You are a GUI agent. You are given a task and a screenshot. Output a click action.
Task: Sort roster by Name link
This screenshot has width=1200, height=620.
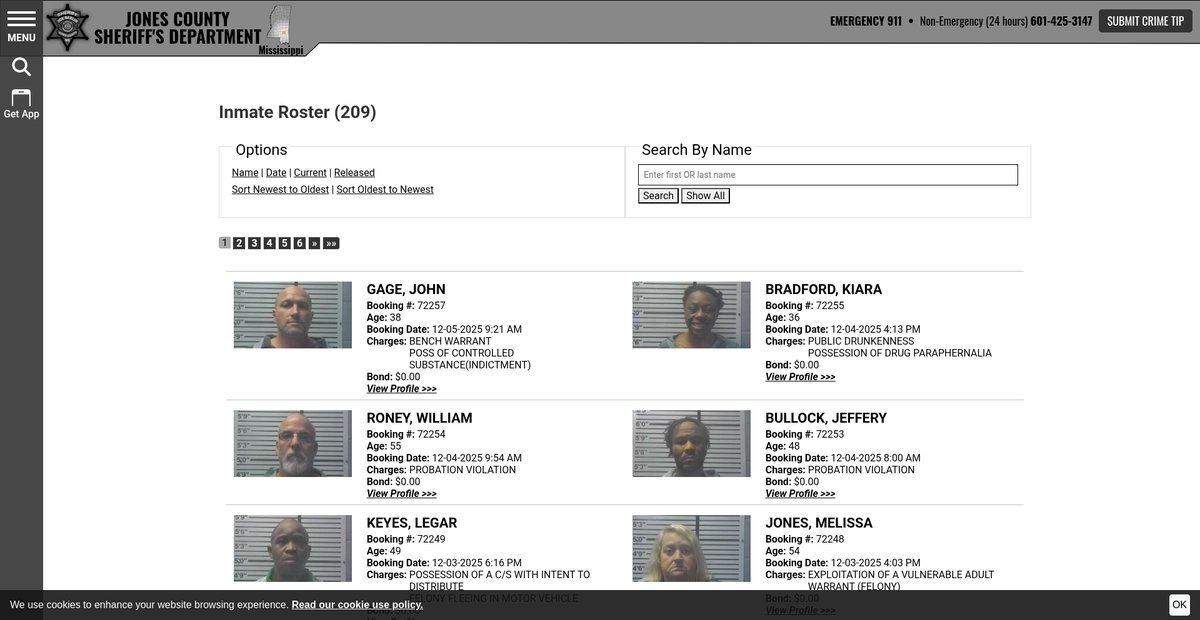tap(245, 173)
